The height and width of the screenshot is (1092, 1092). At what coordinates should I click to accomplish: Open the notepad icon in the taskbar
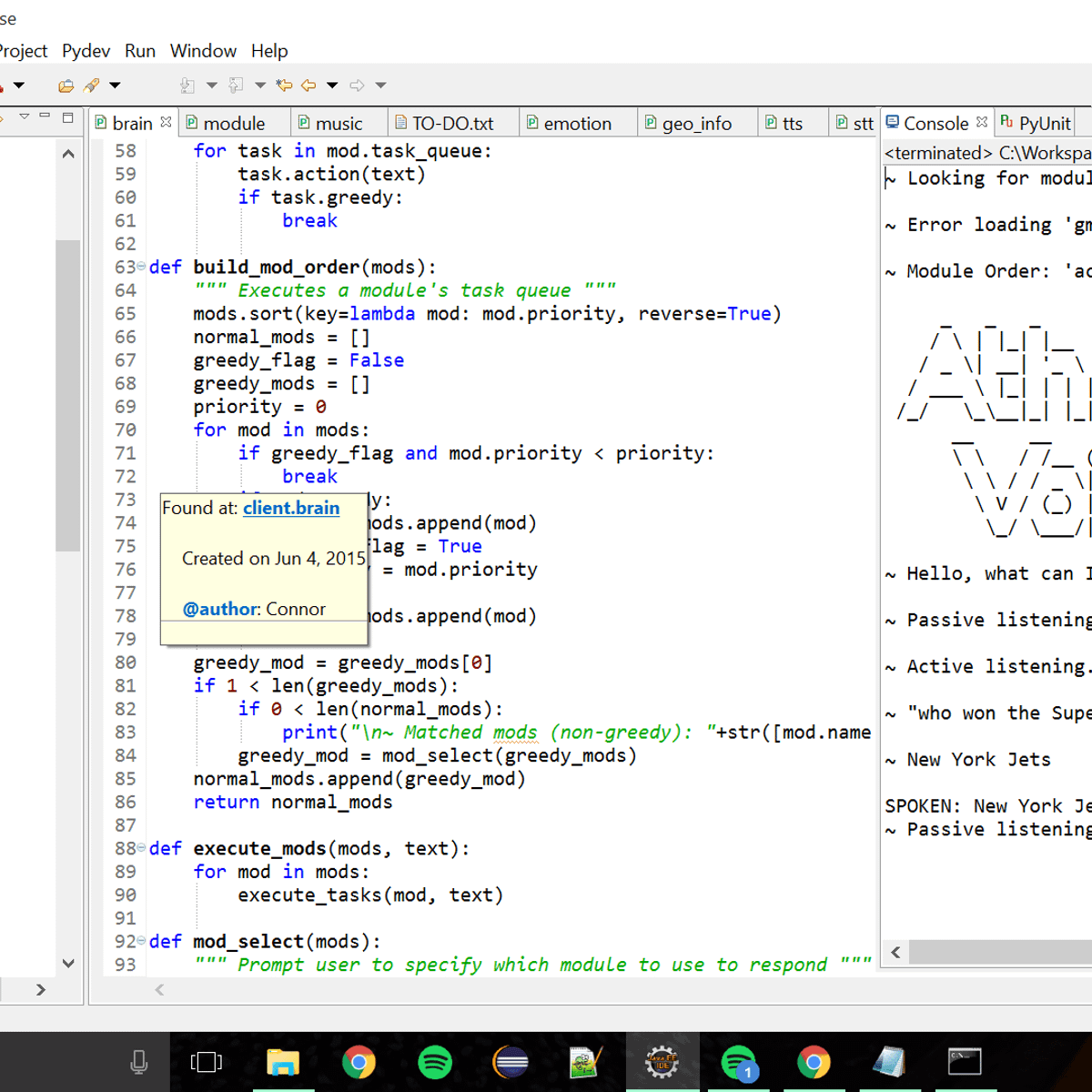tap(889, 1062)
